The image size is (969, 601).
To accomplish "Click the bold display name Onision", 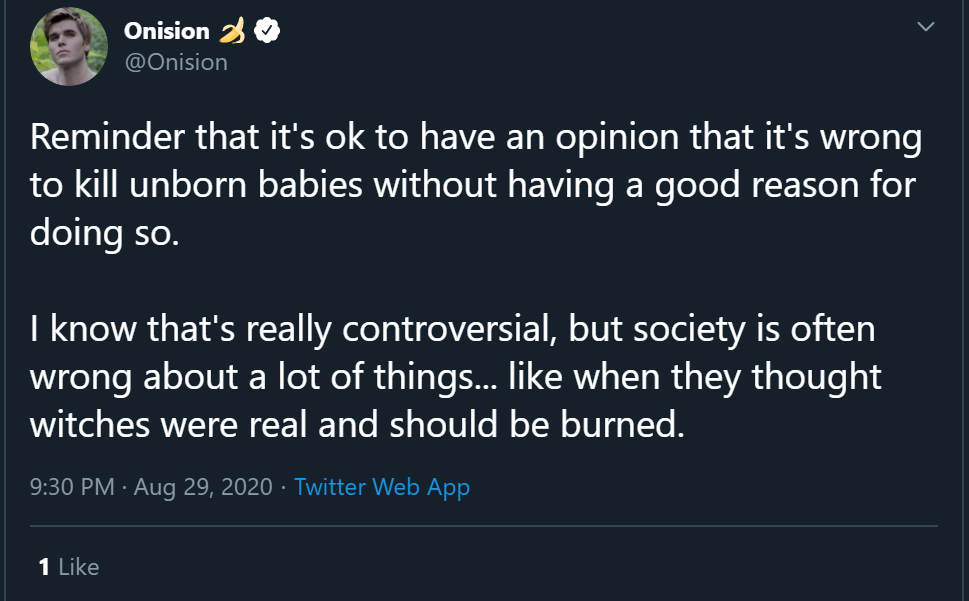I will 167,31.
